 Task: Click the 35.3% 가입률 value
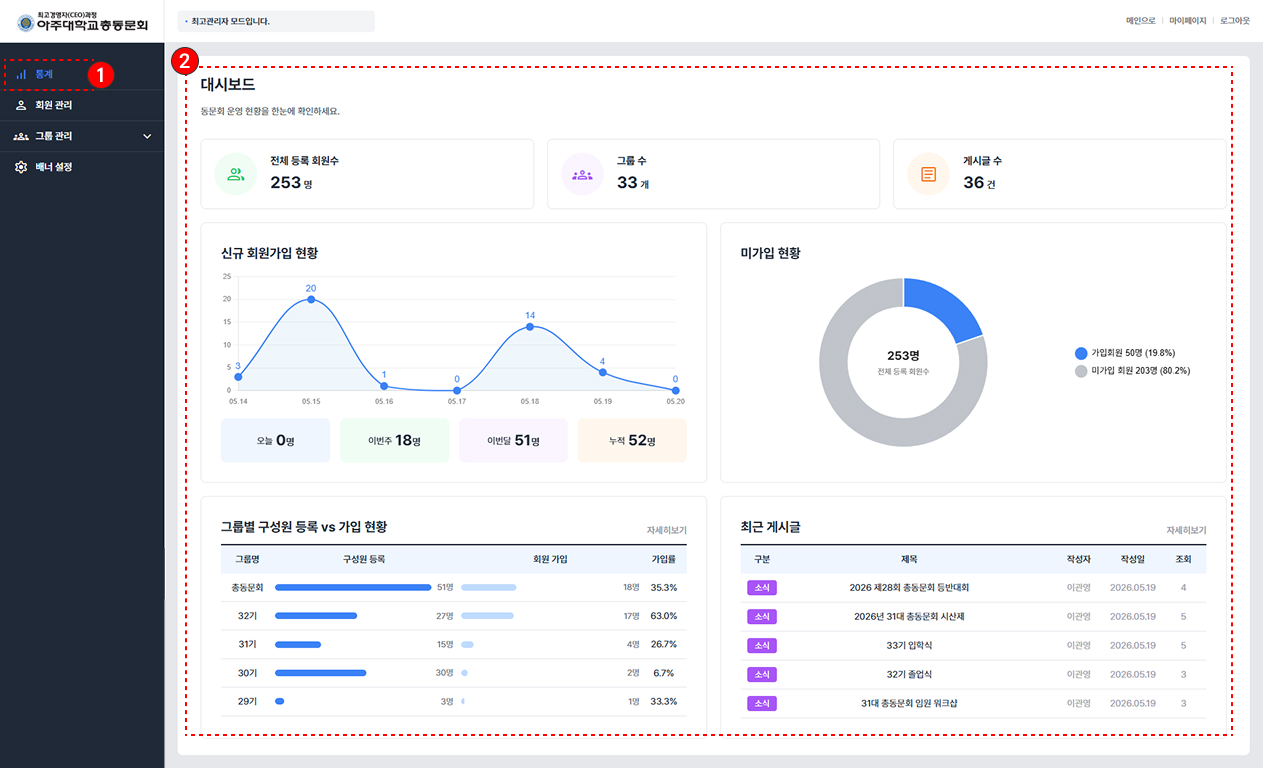point(664,588)
